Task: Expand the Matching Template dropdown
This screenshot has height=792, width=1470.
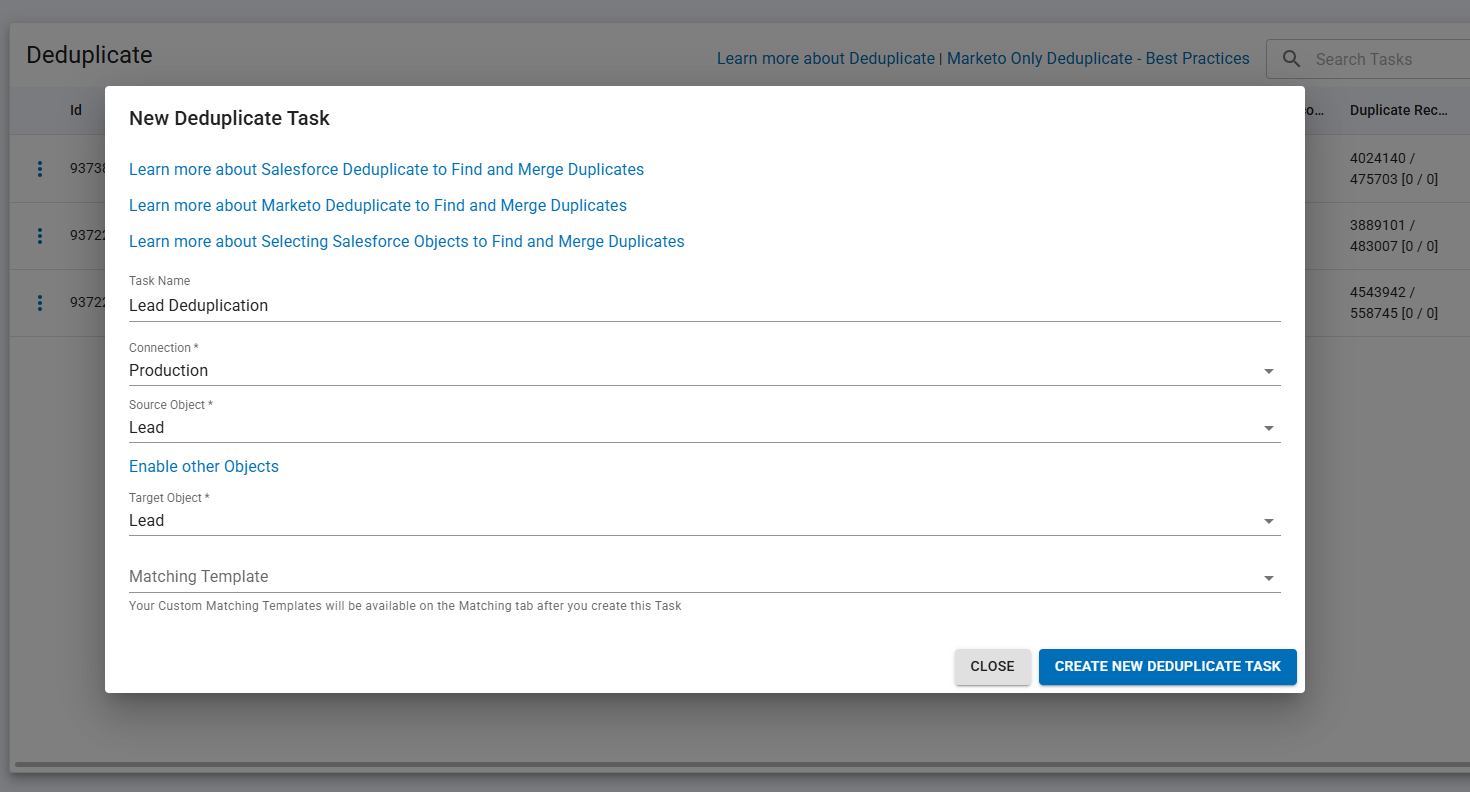Action: [x=1268, y=577]
